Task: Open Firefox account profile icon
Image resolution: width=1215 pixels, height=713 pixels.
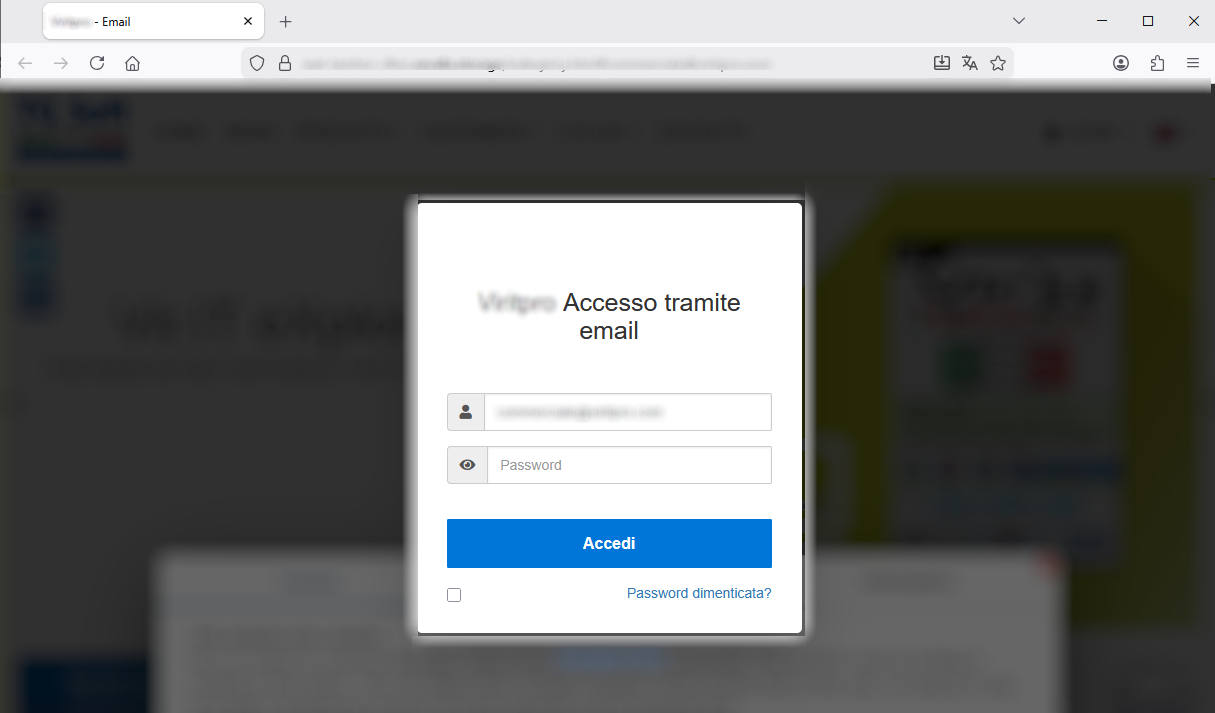Action: (1121, 63)
